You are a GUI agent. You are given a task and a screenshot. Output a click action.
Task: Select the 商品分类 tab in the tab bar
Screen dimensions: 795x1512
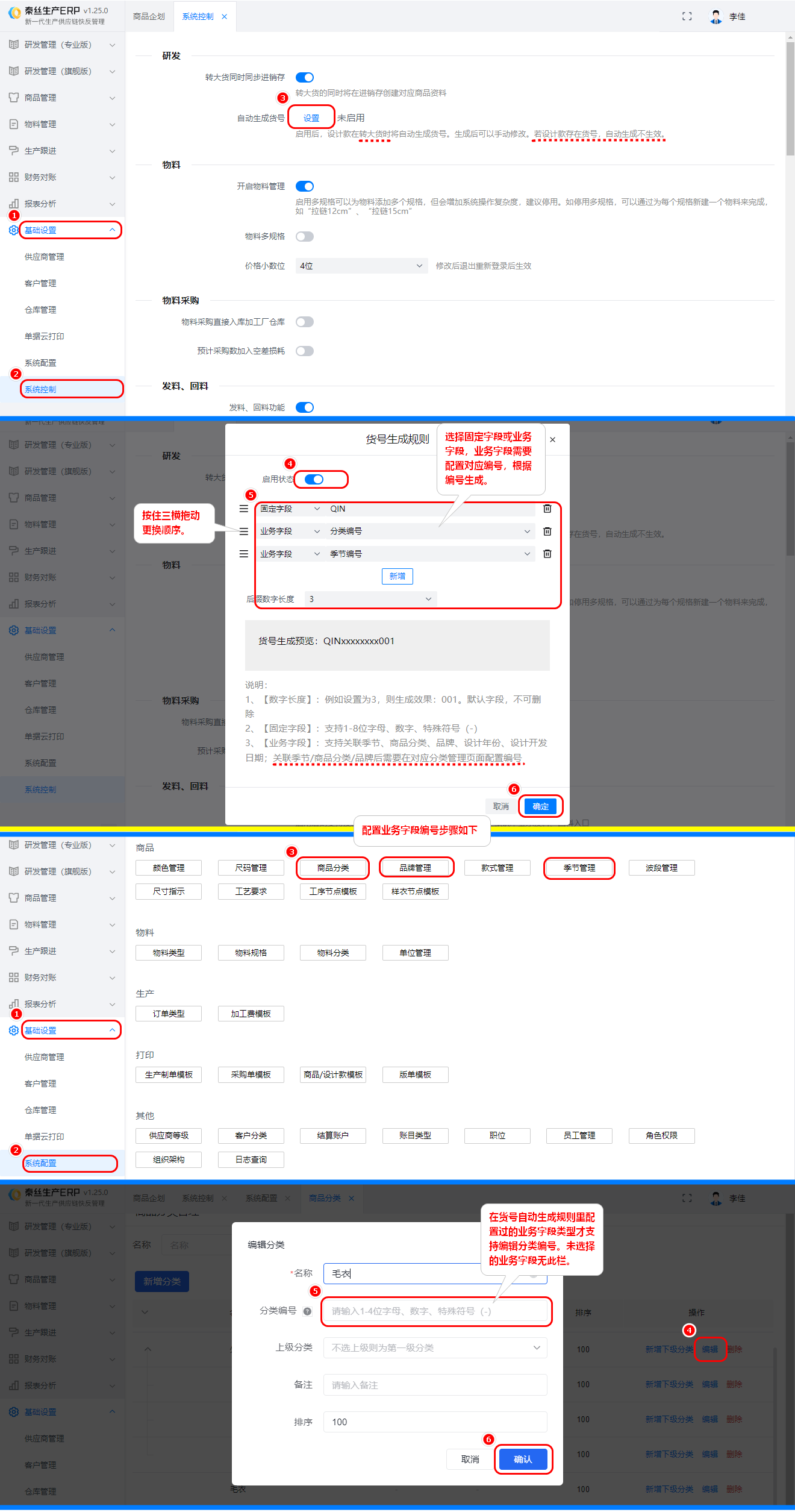pos(325,1198)
